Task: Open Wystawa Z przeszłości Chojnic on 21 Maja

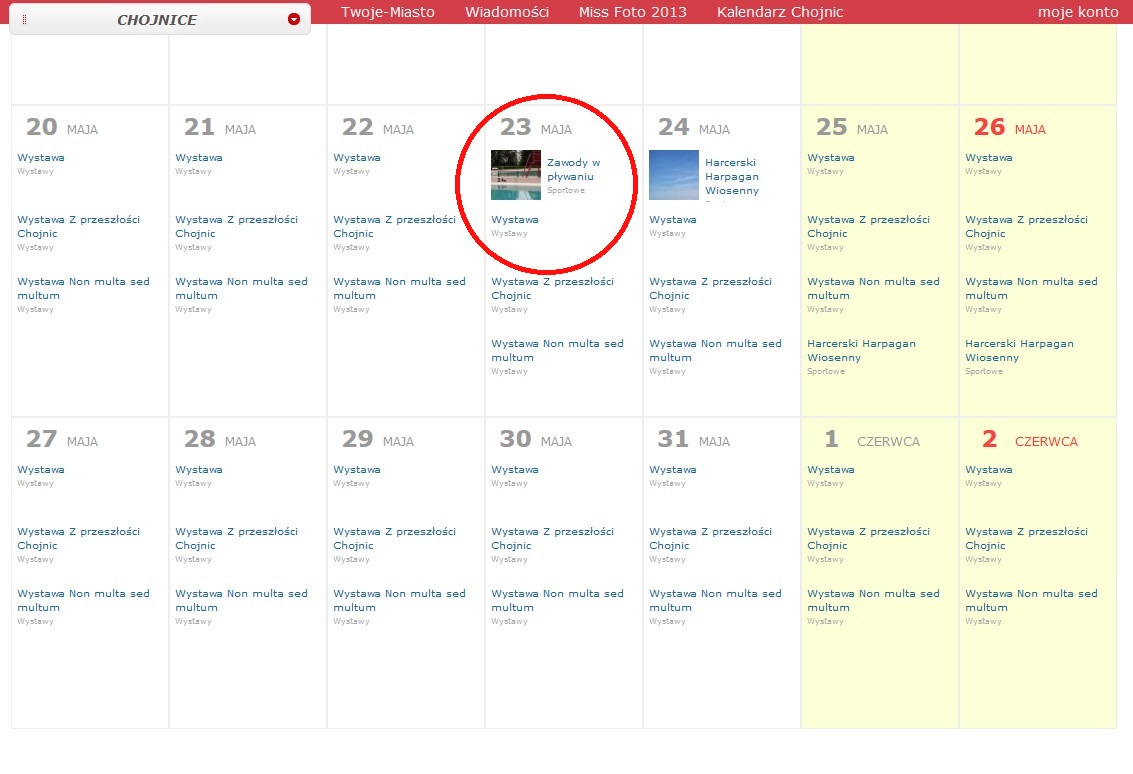Action: coord(236,226)
